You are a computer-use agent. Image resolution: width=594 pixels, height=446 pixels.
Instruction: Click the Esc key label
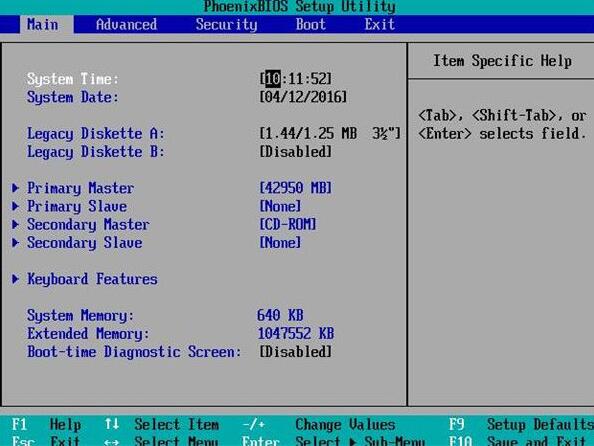23,441
